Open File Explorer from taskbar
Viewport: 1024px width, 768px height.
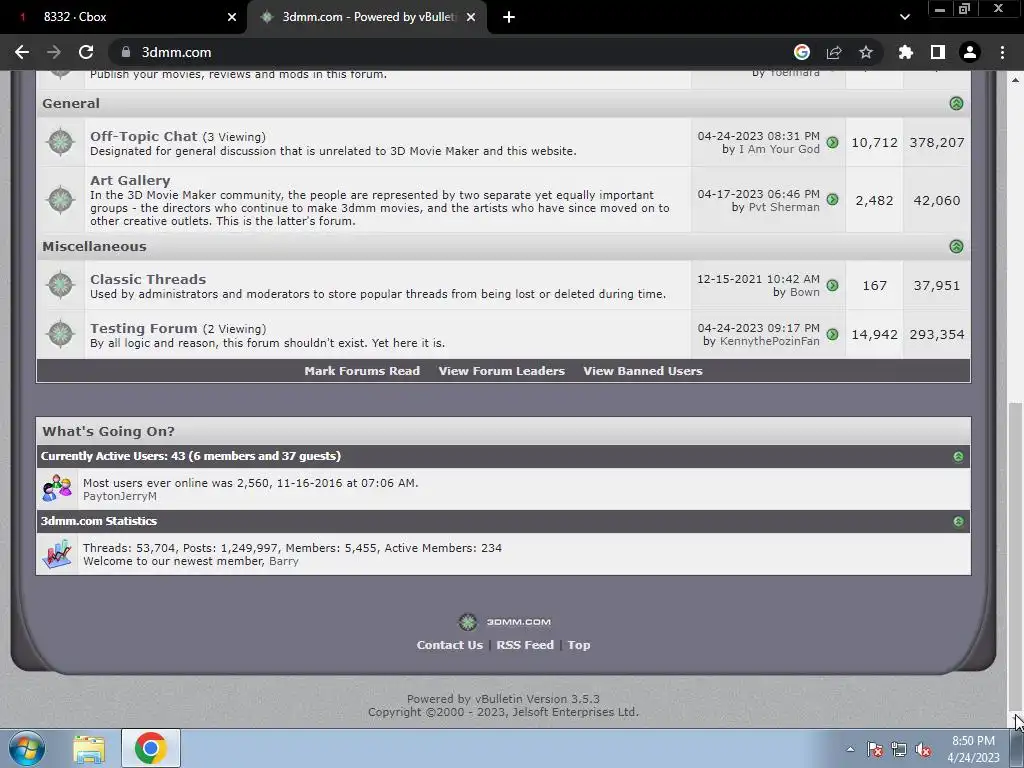pyautogui.click(x=88, y=748)
